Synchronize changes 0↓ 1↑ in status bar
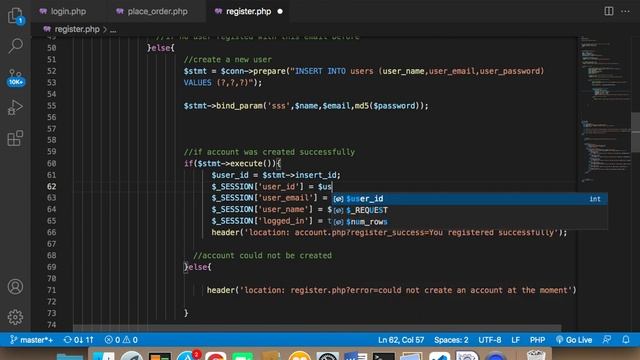 (79, 340)
